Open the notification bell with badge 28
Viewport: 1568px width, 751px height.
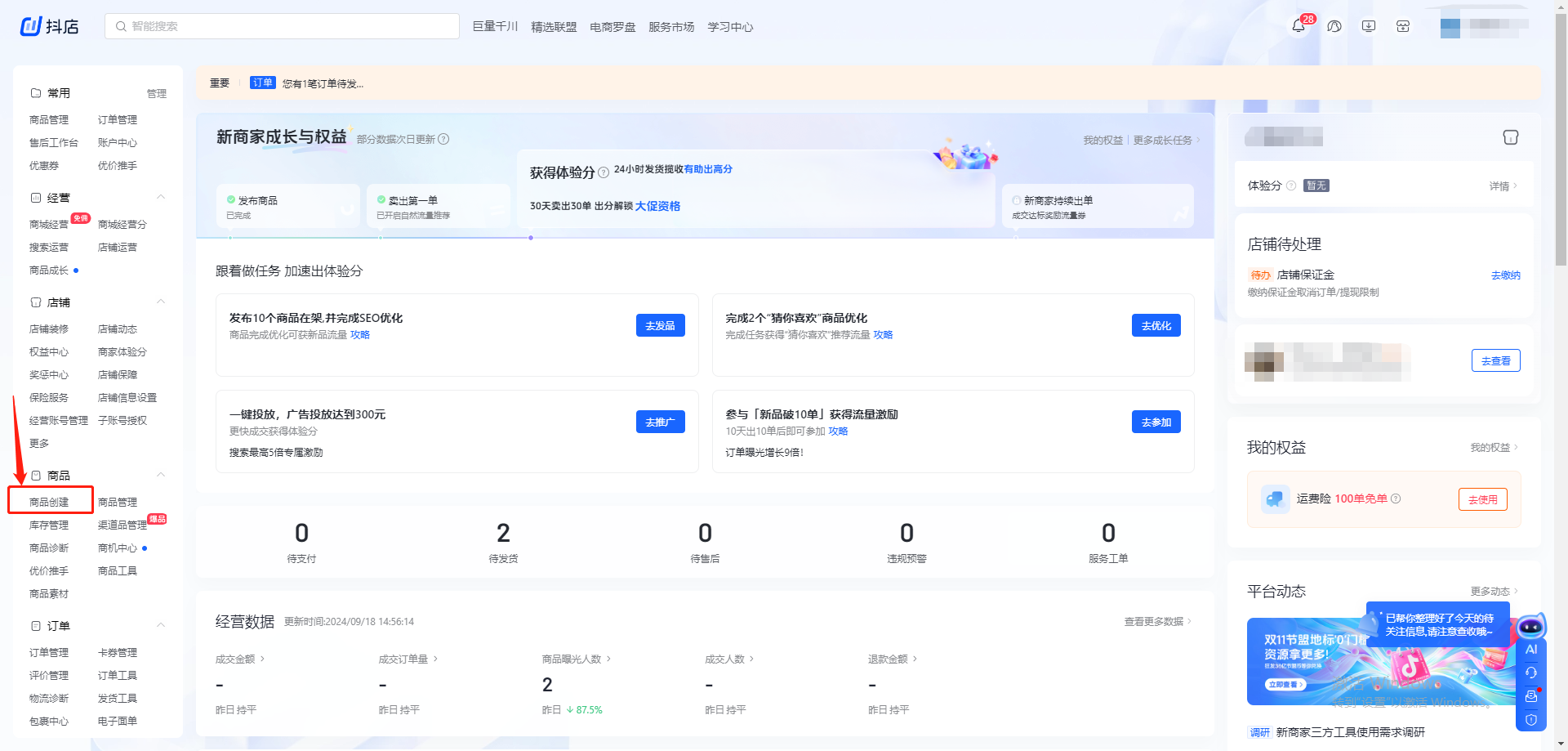tap(1298, 26)
